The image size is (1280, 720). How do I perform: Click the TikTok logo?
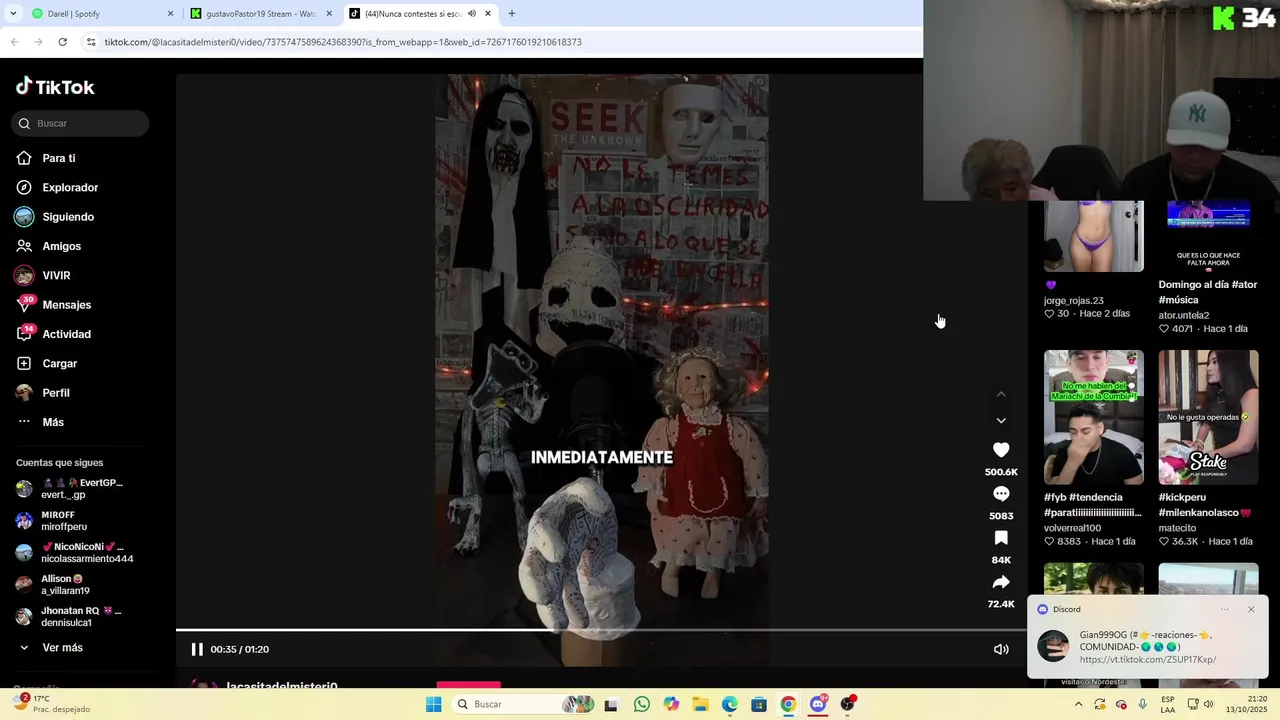[55, 87]
